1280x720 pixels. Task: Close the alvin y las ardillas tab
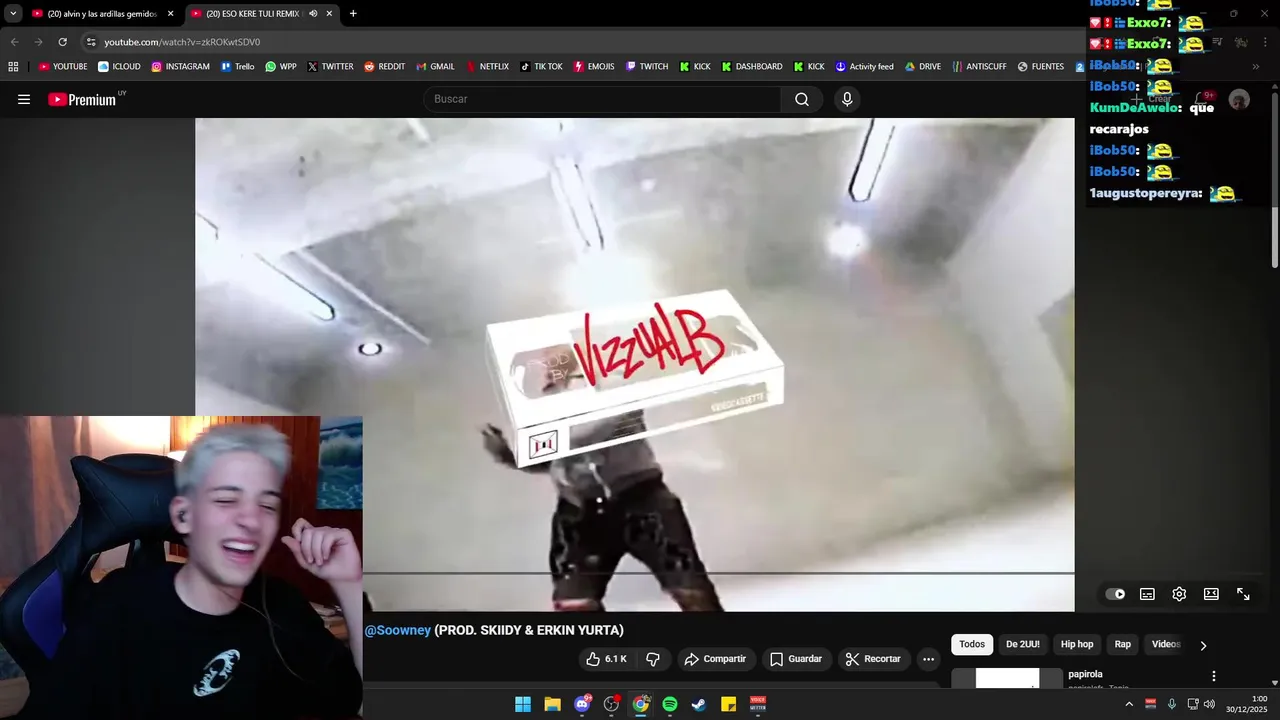[170, 14]
